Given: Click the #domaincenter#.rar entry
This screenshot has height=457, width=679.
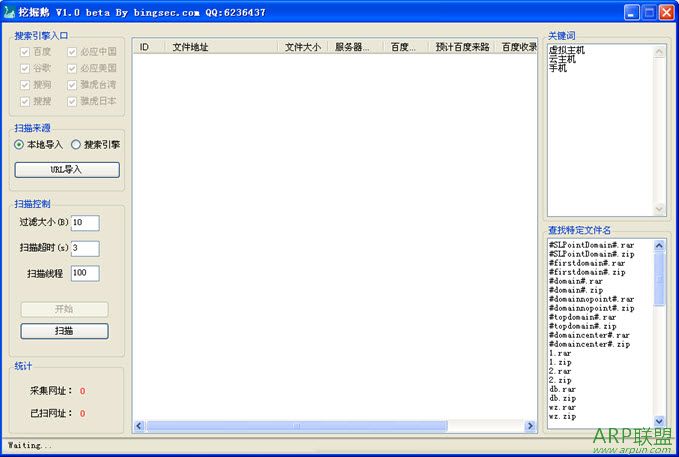Looking at the screenshot, I should 589,335.
